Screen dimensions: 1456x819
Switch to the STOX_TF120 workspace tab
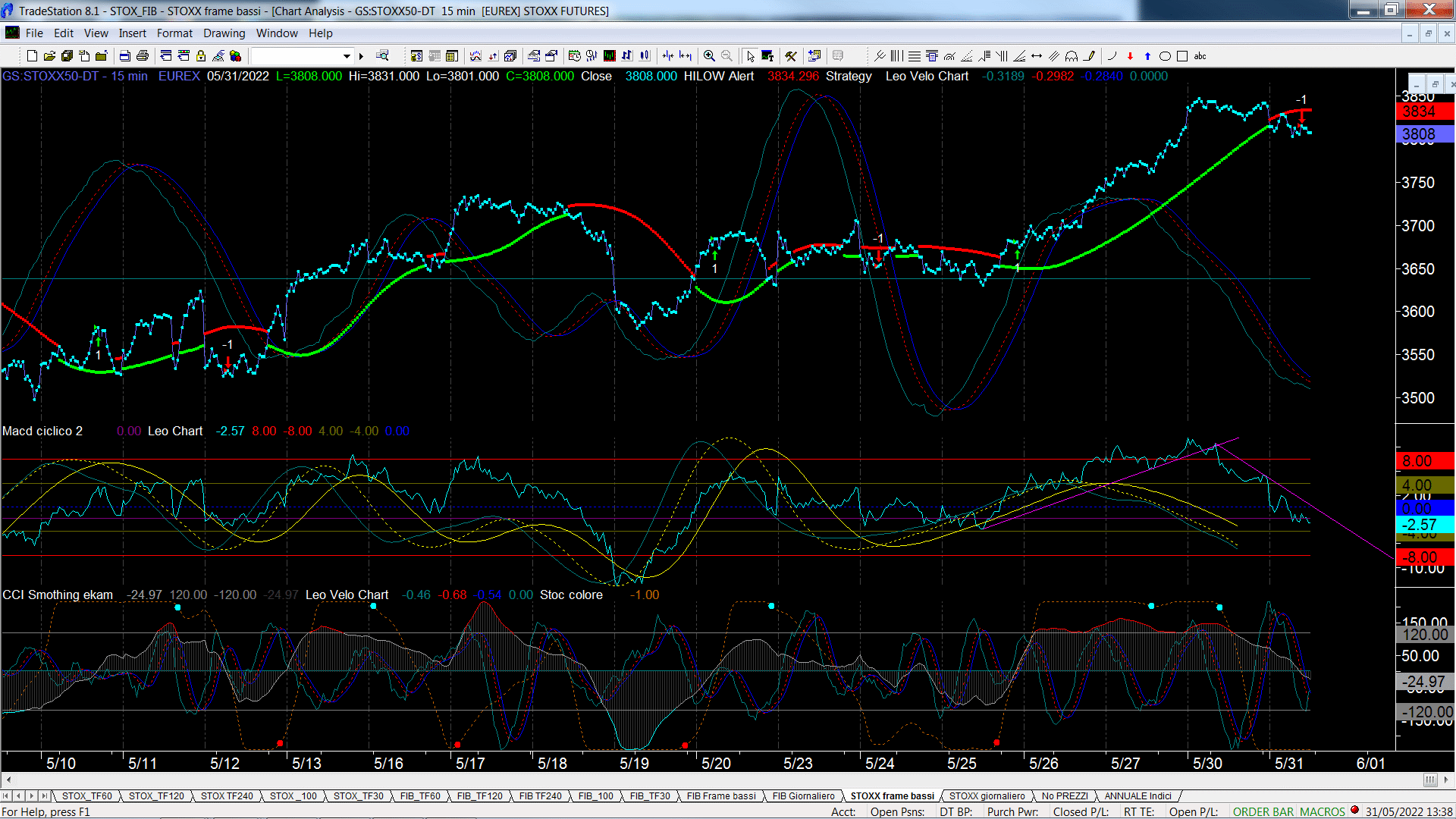tap(156, 796)
